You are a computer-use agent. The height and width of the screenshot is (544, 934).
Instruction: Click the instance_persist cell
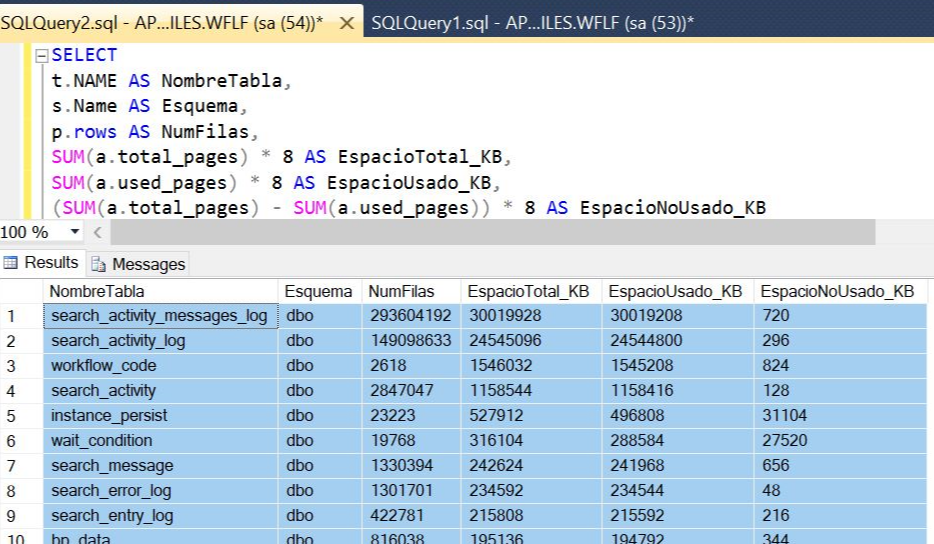(160, 416)
